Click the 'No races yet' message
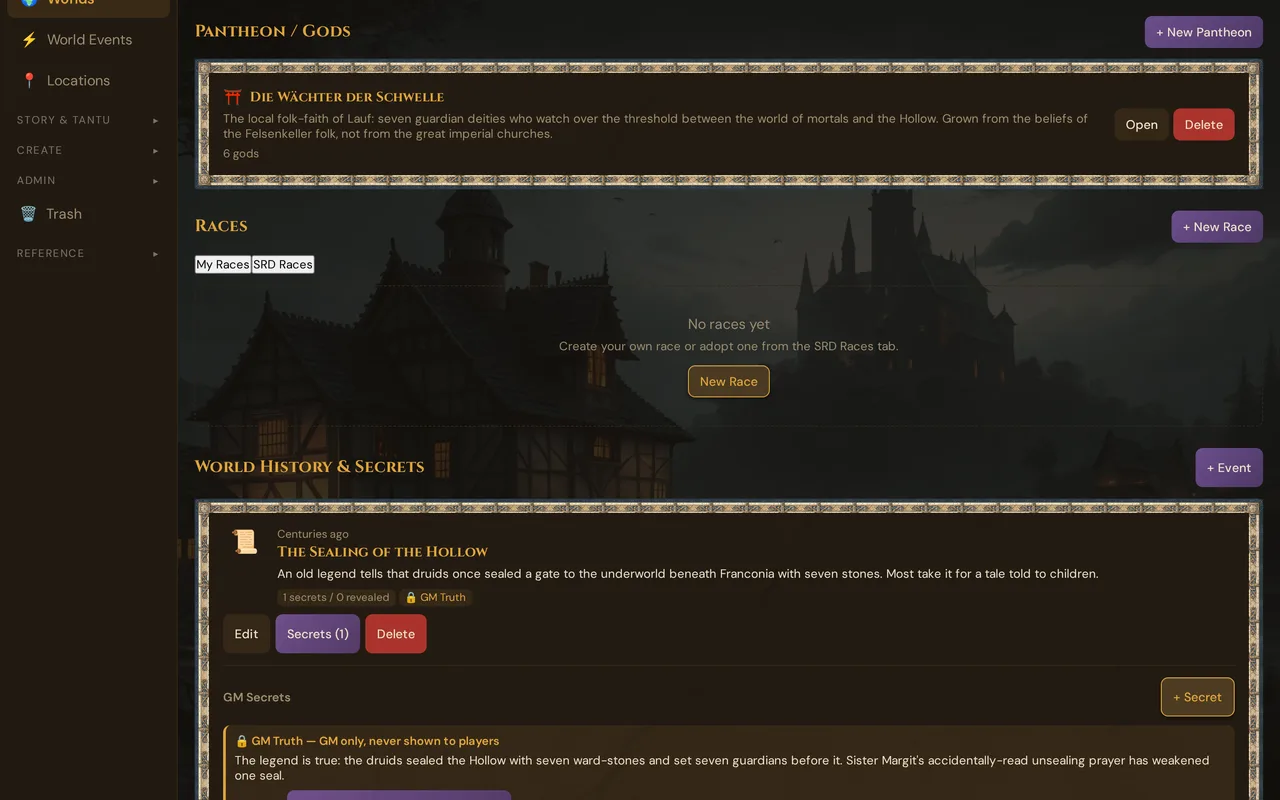This screenshot has height=800, width=1280. [729, 324]
